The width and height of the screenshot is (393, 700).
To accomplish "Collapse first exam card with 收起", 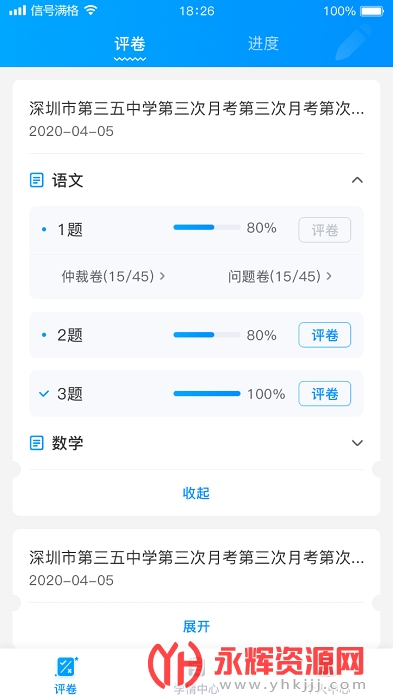I will click(x=196, y=493).
